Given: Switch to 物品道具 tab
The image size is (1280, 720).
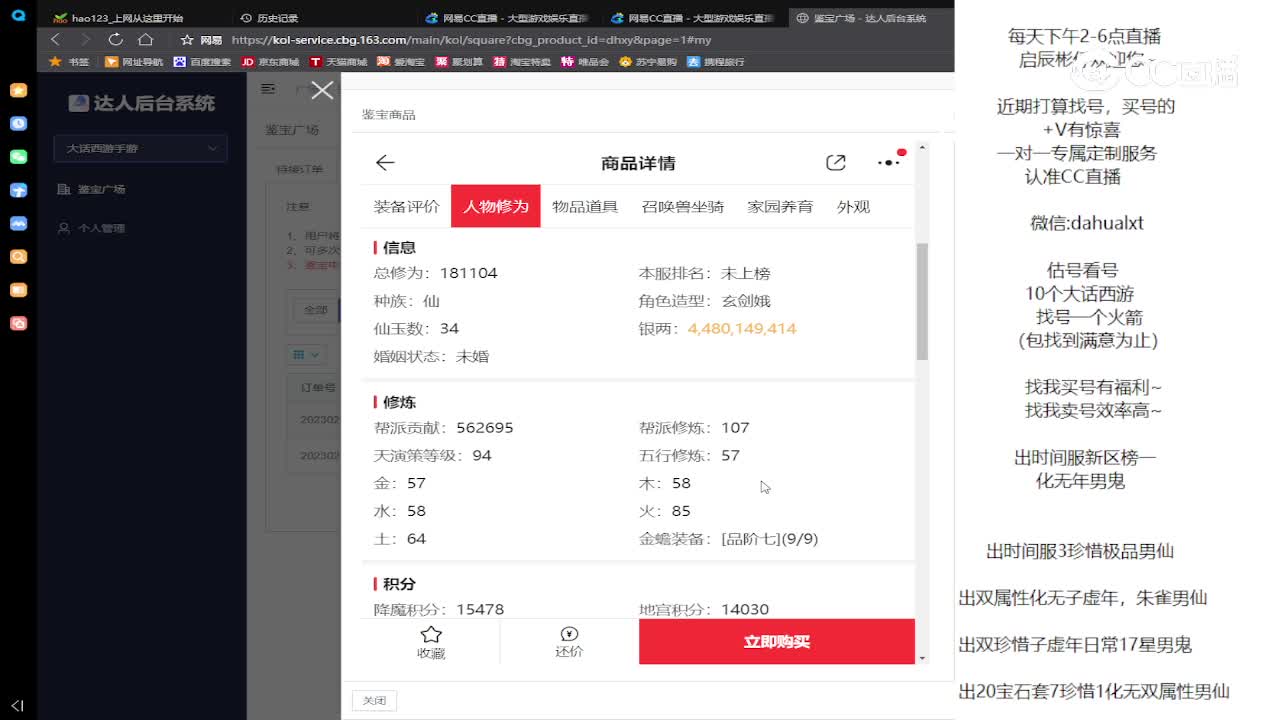Looking at the screenshot, I should coord(585,207).
